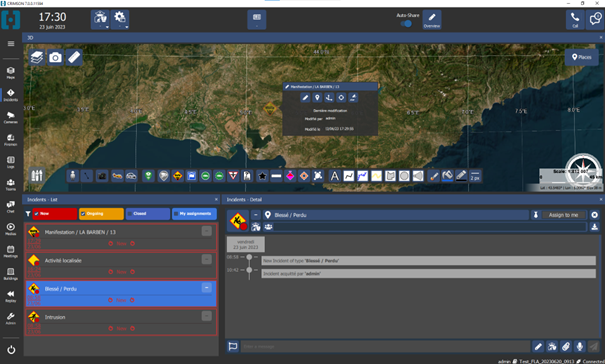
Task: Click the keyboard layout button at top center
Action: (257, 20)
